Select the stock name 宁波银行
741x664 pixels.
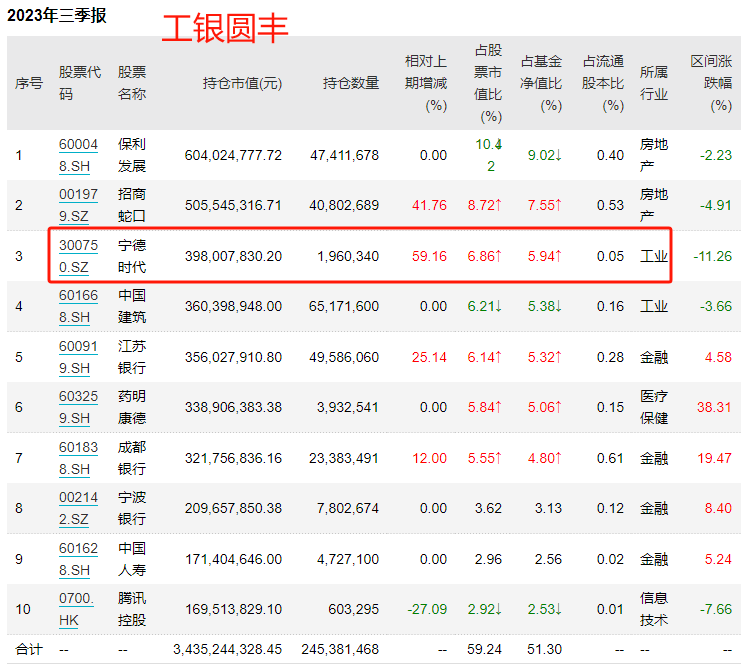(x=132, y=509)
